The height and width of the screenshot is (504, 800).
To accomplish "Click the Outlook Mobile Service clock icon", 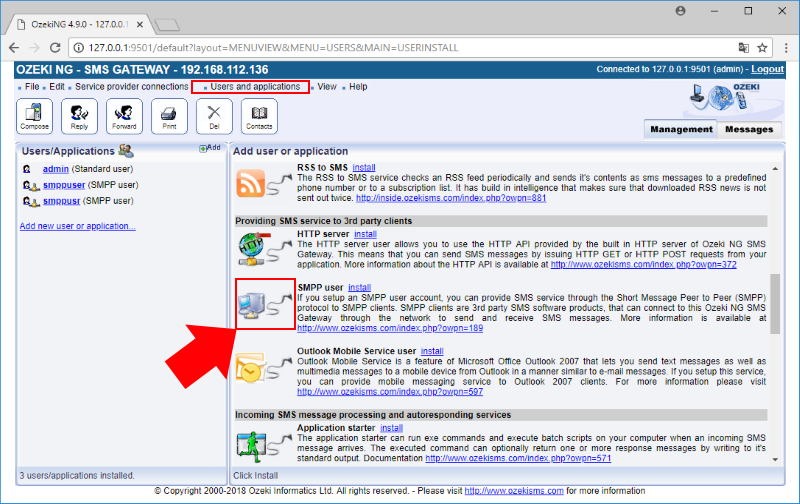I will 251,367.
